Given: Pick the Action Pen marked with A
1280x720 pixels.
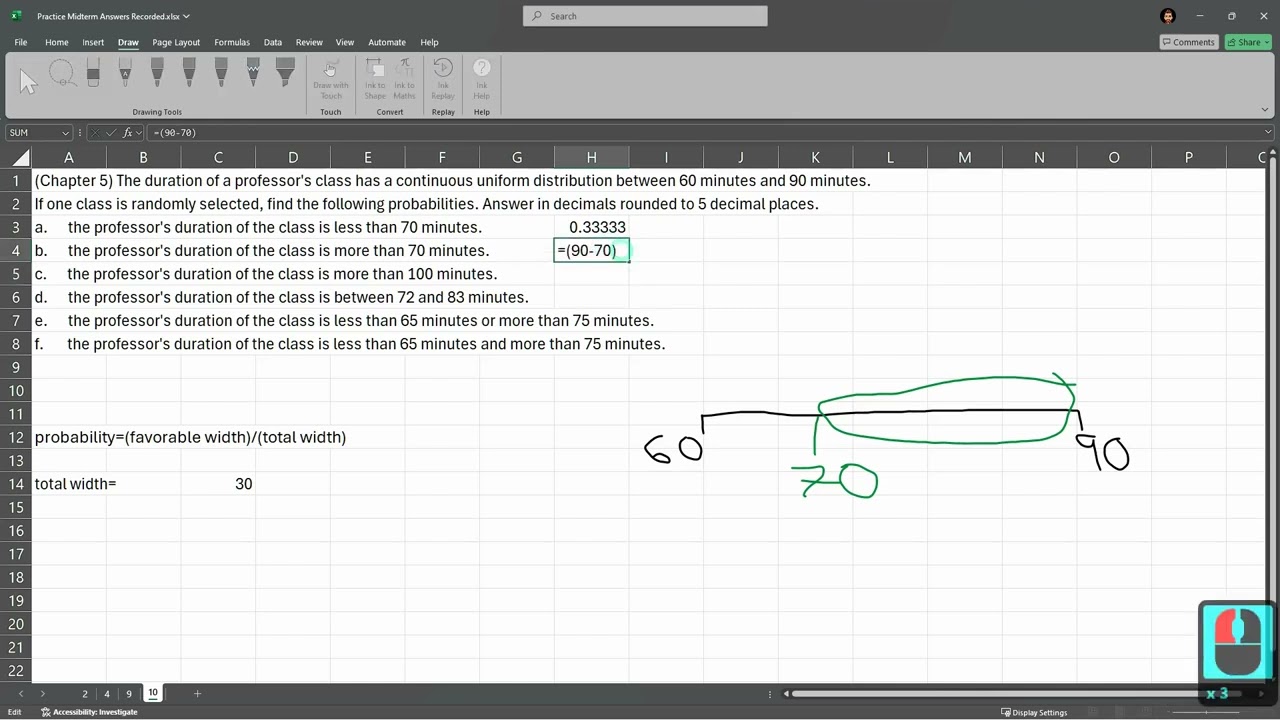Looking at the screenshot, I should click(125, 72).
